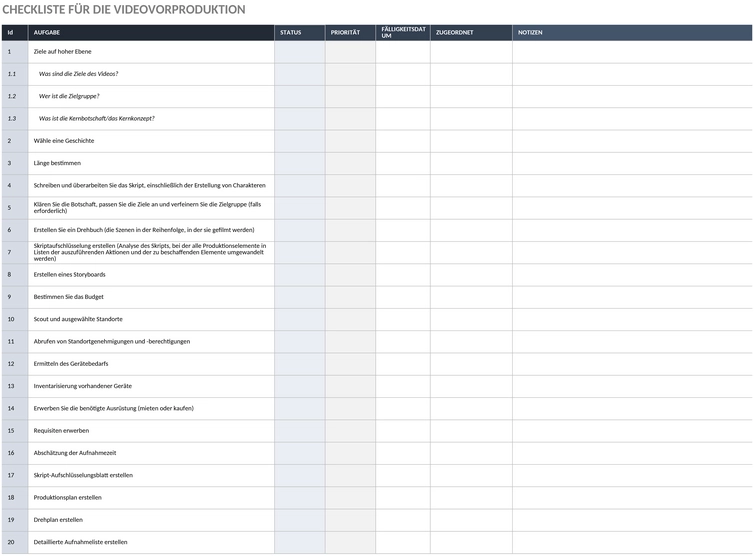The width and height of the screenshot is (754, 556).
Task: Click the Priorität cell for 'Länge bestimmen'
Action: point(350,163)
